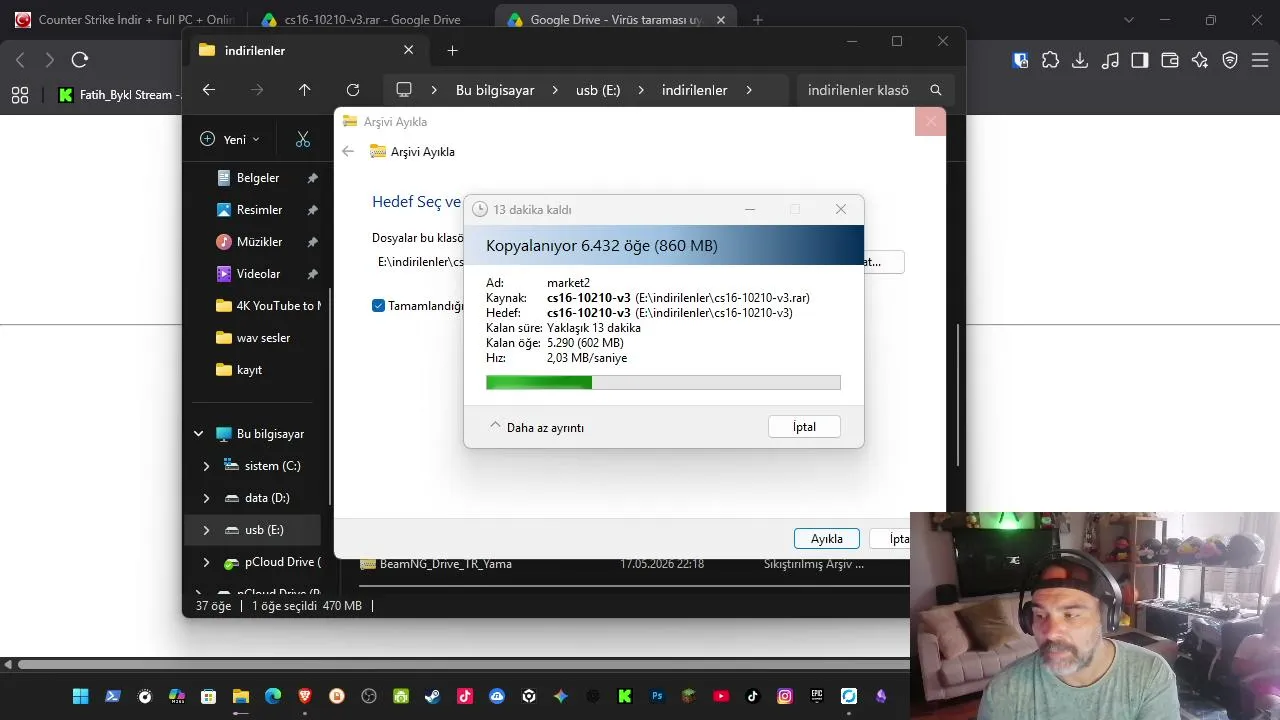Click the music note media control icon
Viewport: 1280px width, 720px height.
point(1110,60)
